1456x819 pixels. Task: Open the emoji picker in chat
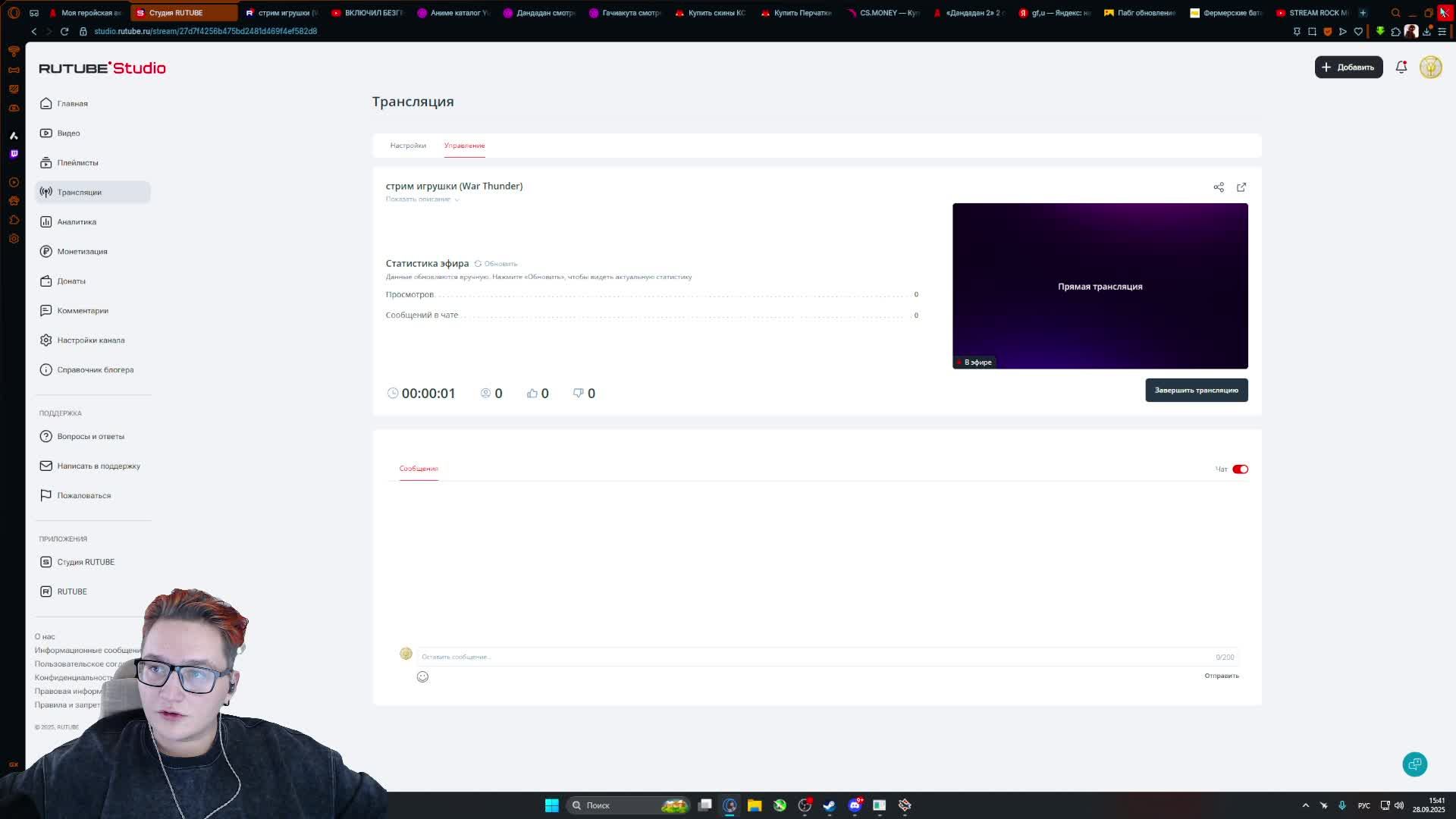click(x=422, y=676)
